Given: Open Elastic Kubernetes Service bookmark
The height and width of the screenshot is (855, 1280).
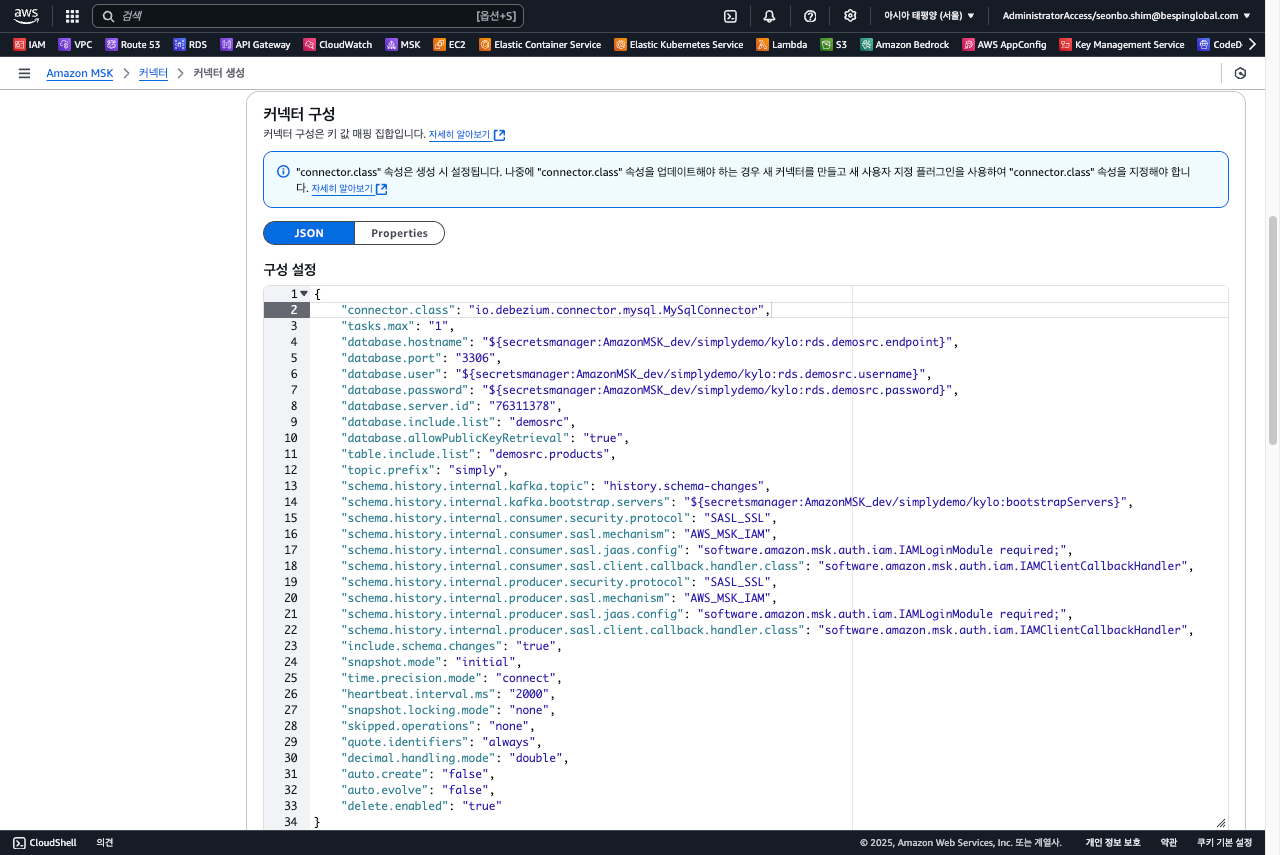Looking at the screenshot, I should (x=679, y=44).
